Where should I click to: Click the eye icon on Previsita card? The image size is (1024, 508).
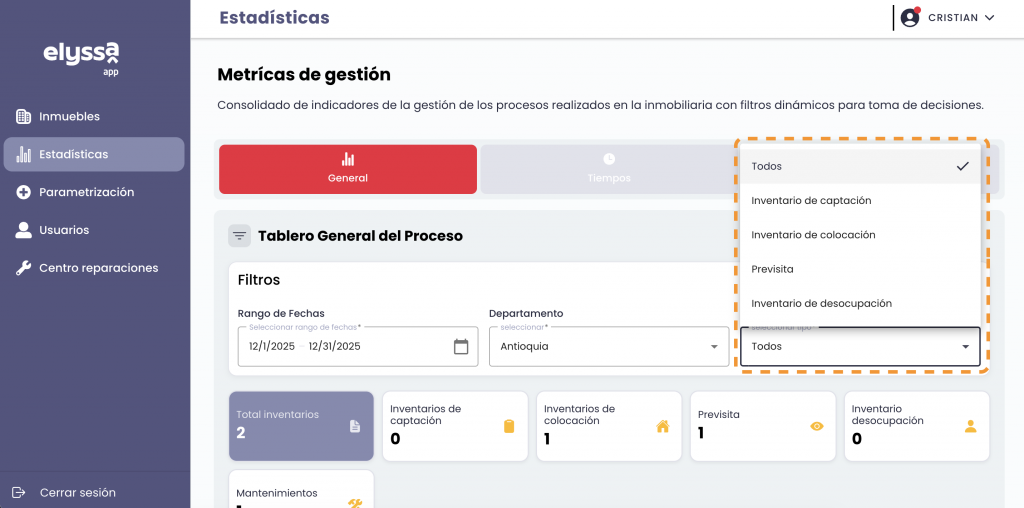click(817, 426)
